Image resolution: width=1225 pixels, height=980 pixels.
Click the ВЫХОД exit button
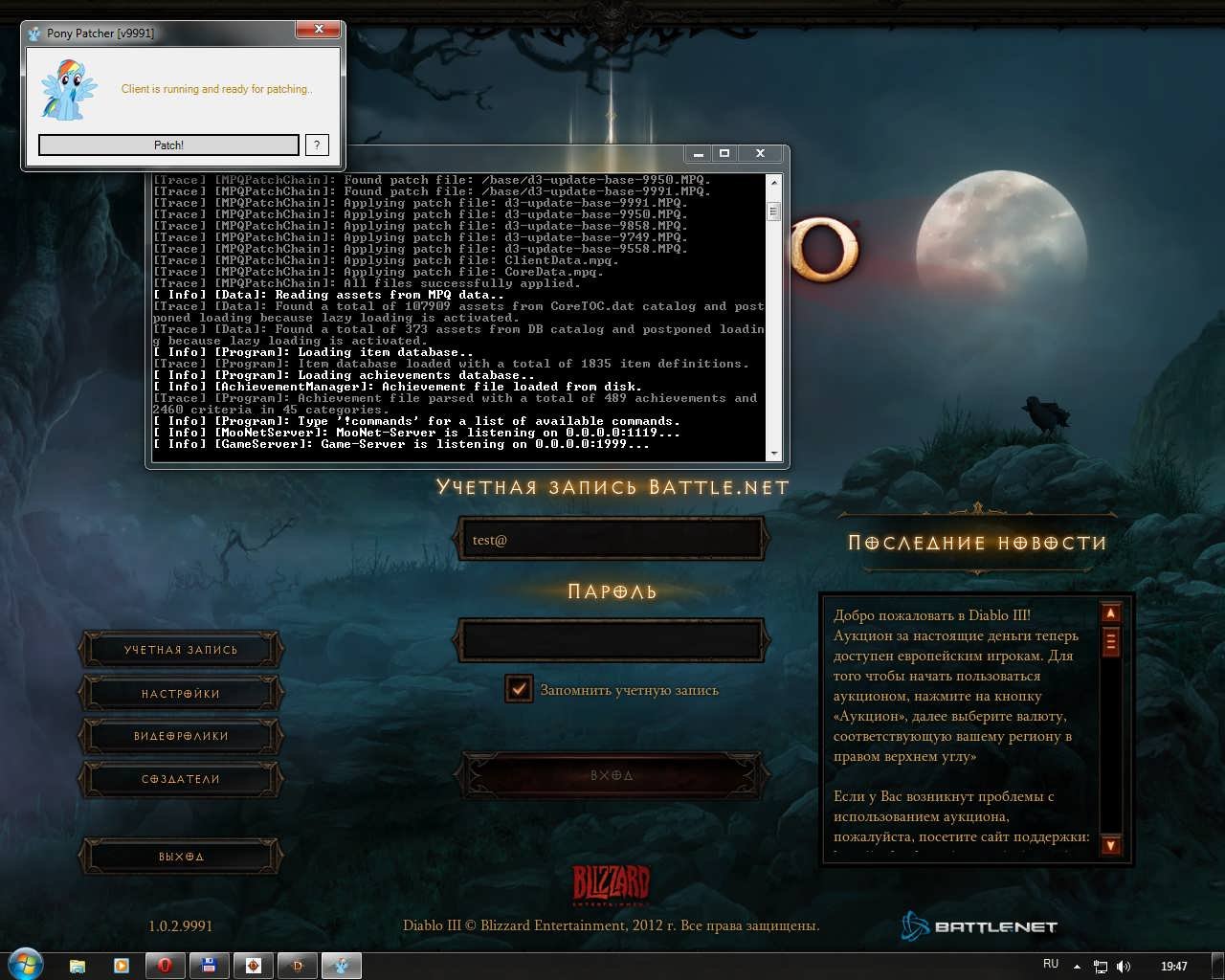181,857
